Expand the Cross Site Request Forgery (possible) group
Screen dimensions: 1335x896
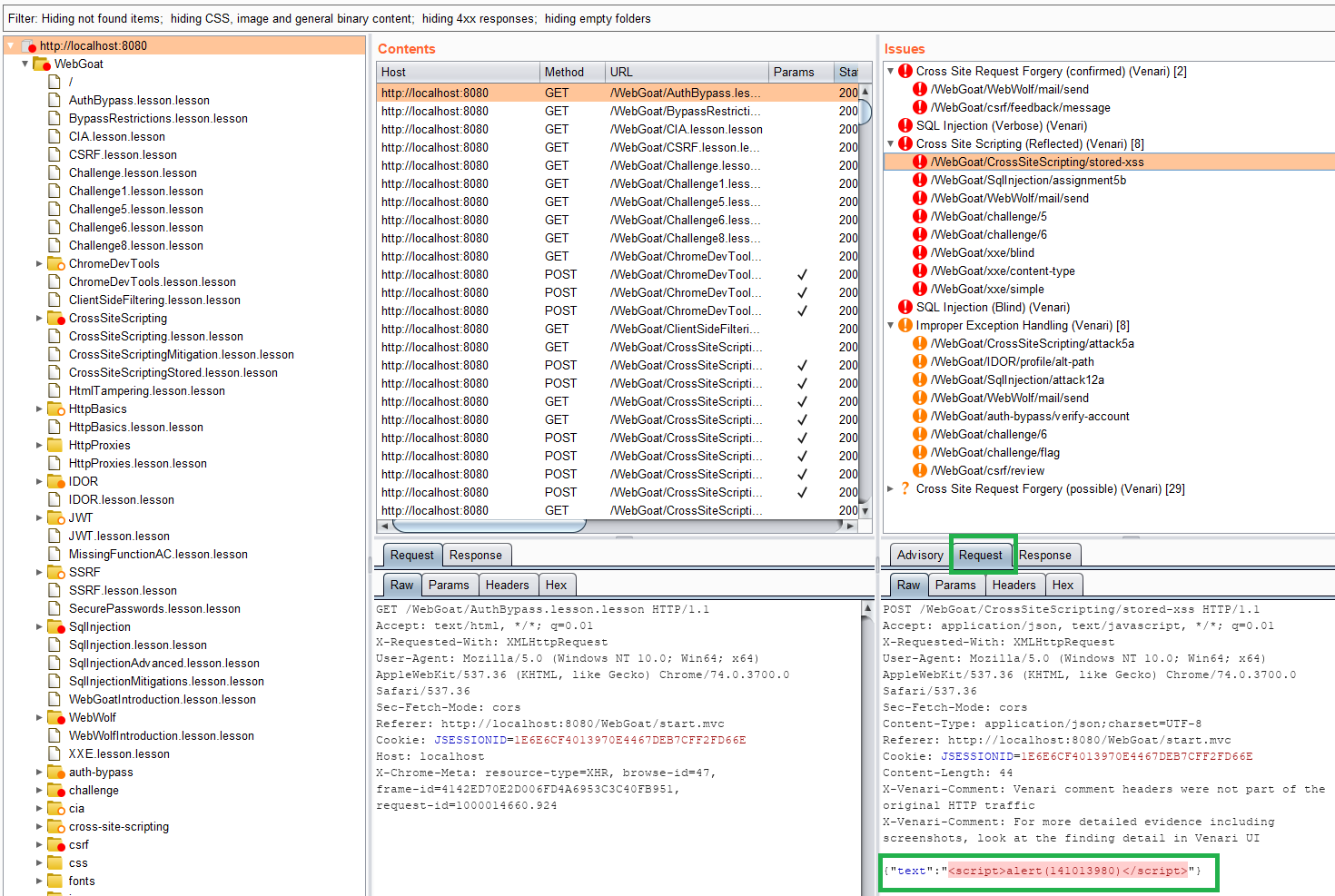click(890, 488)
